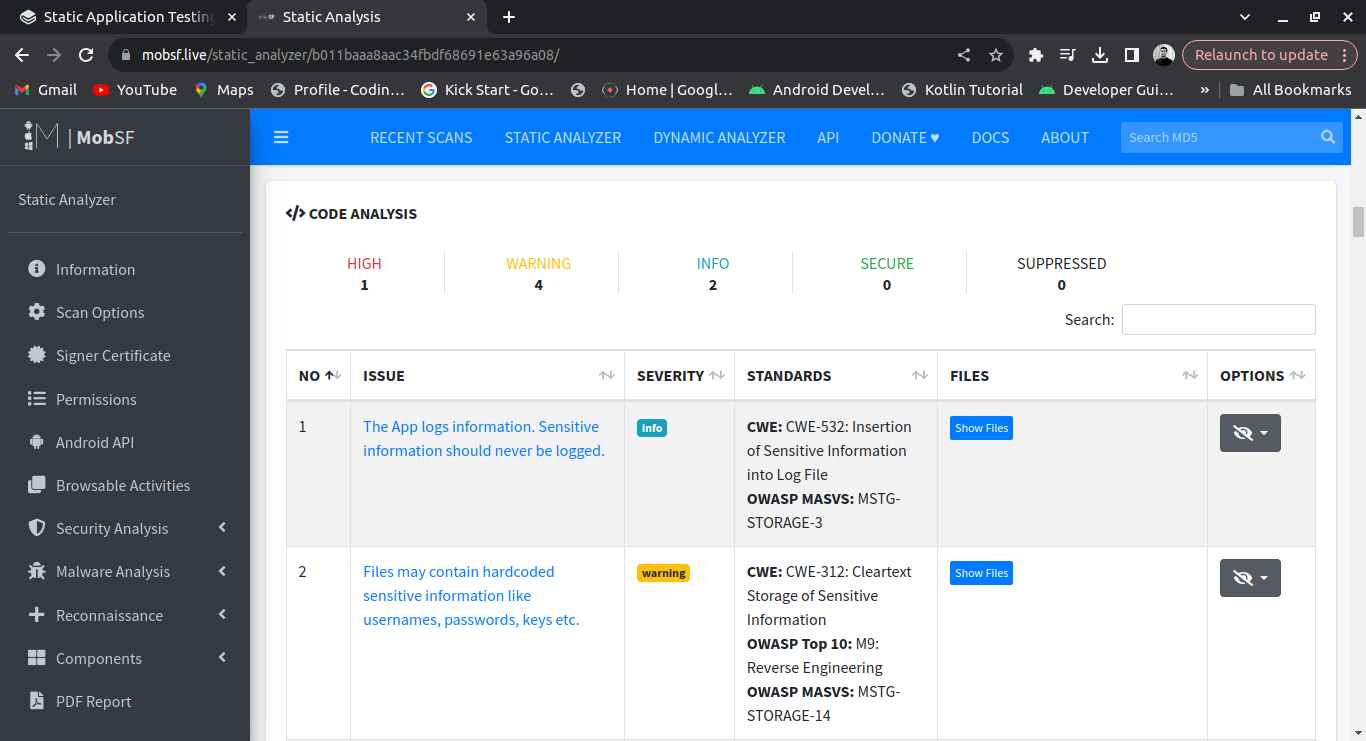Open the Dynamic Analyzer nav item

pyautogui.click(x=719, y=137)
